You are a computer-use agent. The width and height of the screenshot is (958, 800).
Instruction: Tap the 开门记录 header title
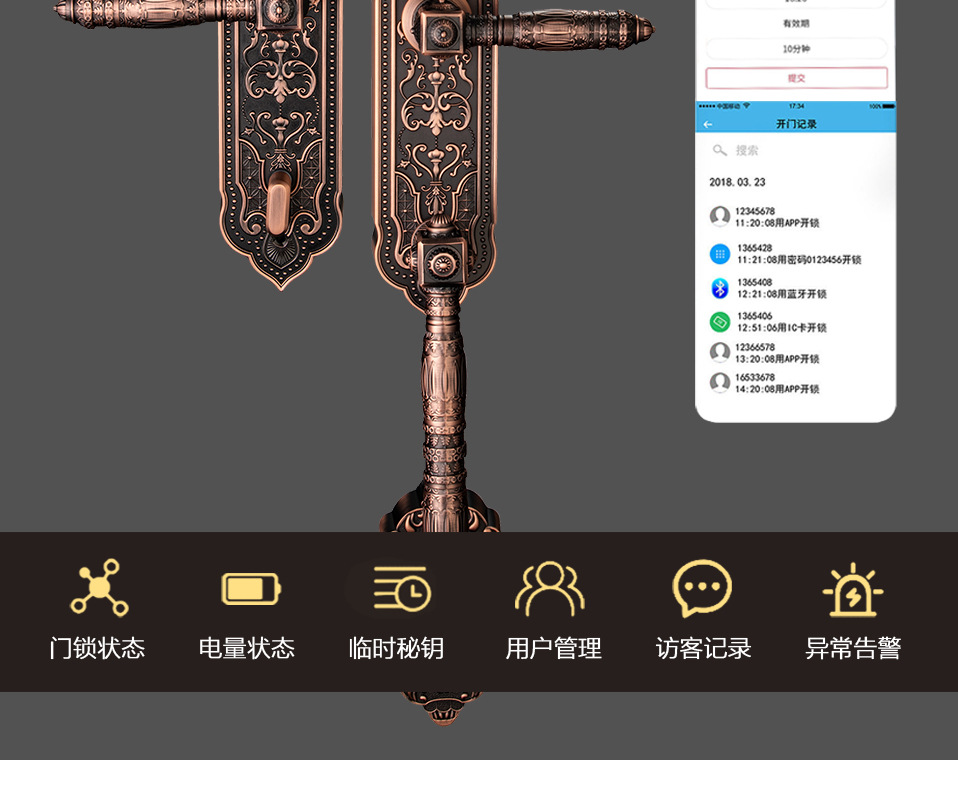796,124
